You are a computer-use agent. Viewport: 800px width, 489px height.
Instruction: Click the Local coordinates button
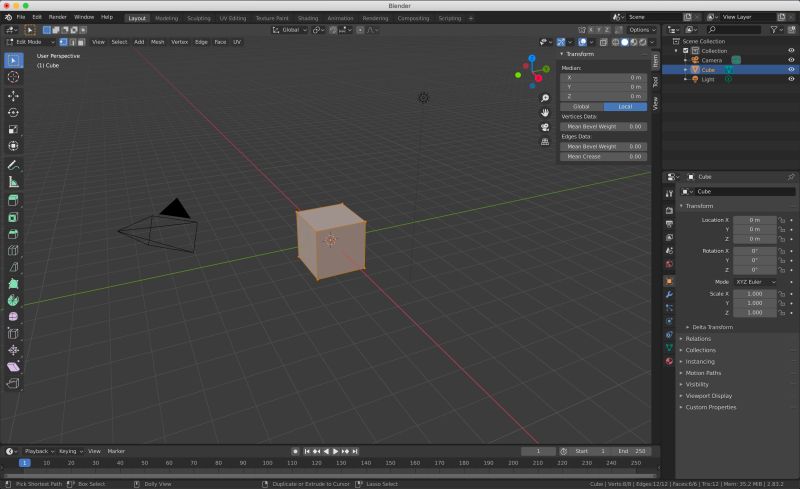pos(626,107)
